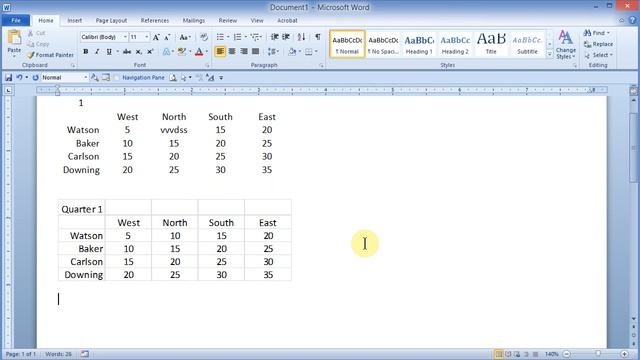Apply superscript formatting

tap(150, 51)
